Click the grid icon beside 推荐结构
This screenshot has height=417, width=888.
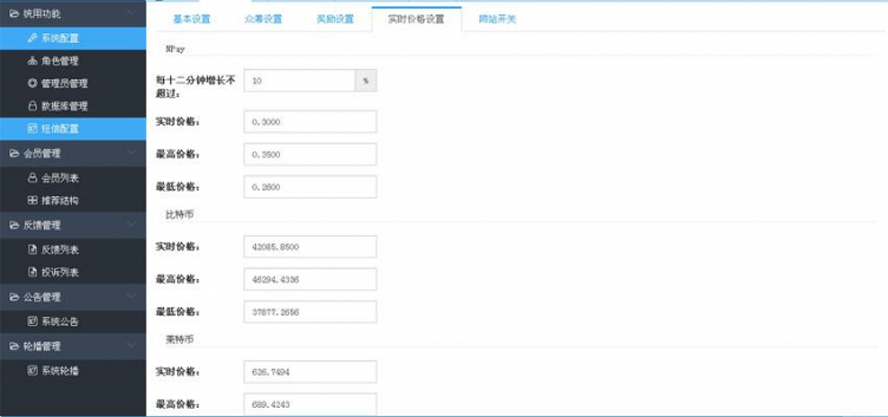coord(32,201)
